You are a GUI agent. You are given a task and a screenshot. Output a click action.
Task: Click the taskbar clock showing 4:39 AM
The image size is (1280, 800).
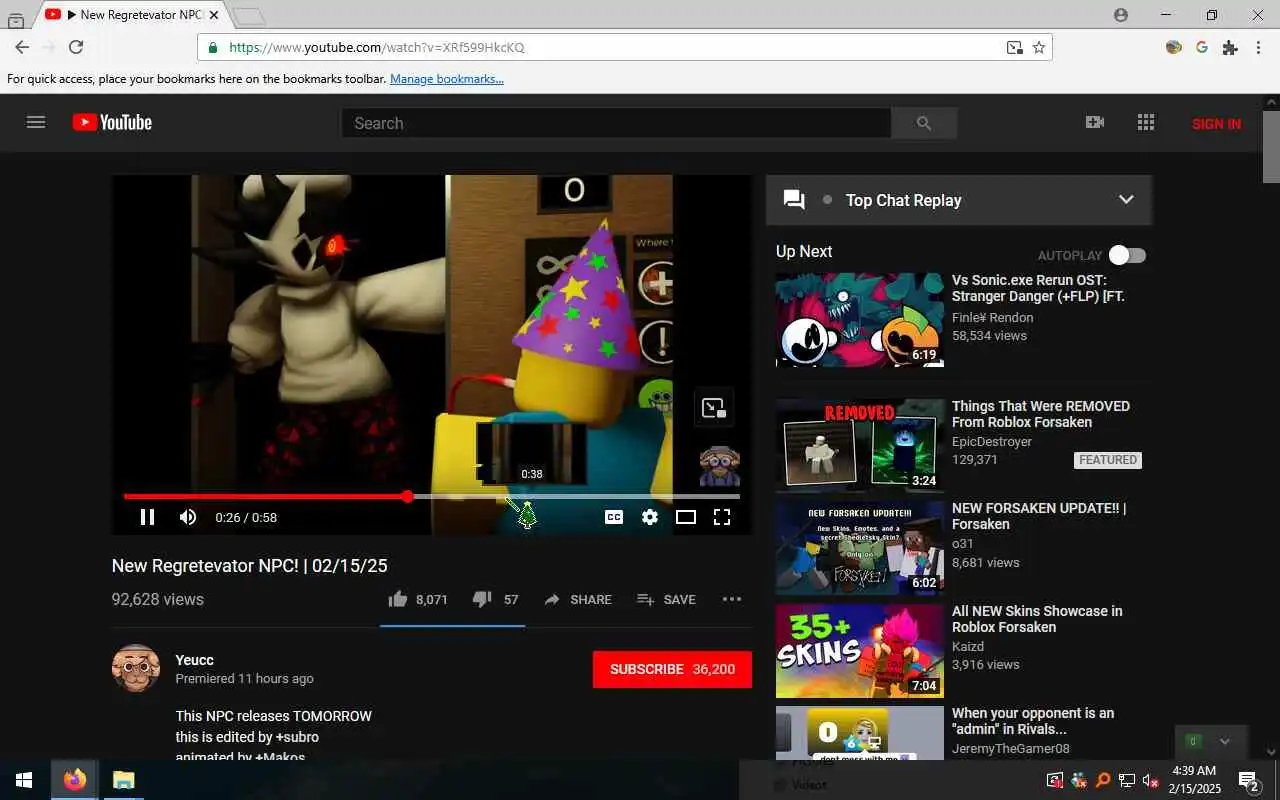click(1194, 780)
